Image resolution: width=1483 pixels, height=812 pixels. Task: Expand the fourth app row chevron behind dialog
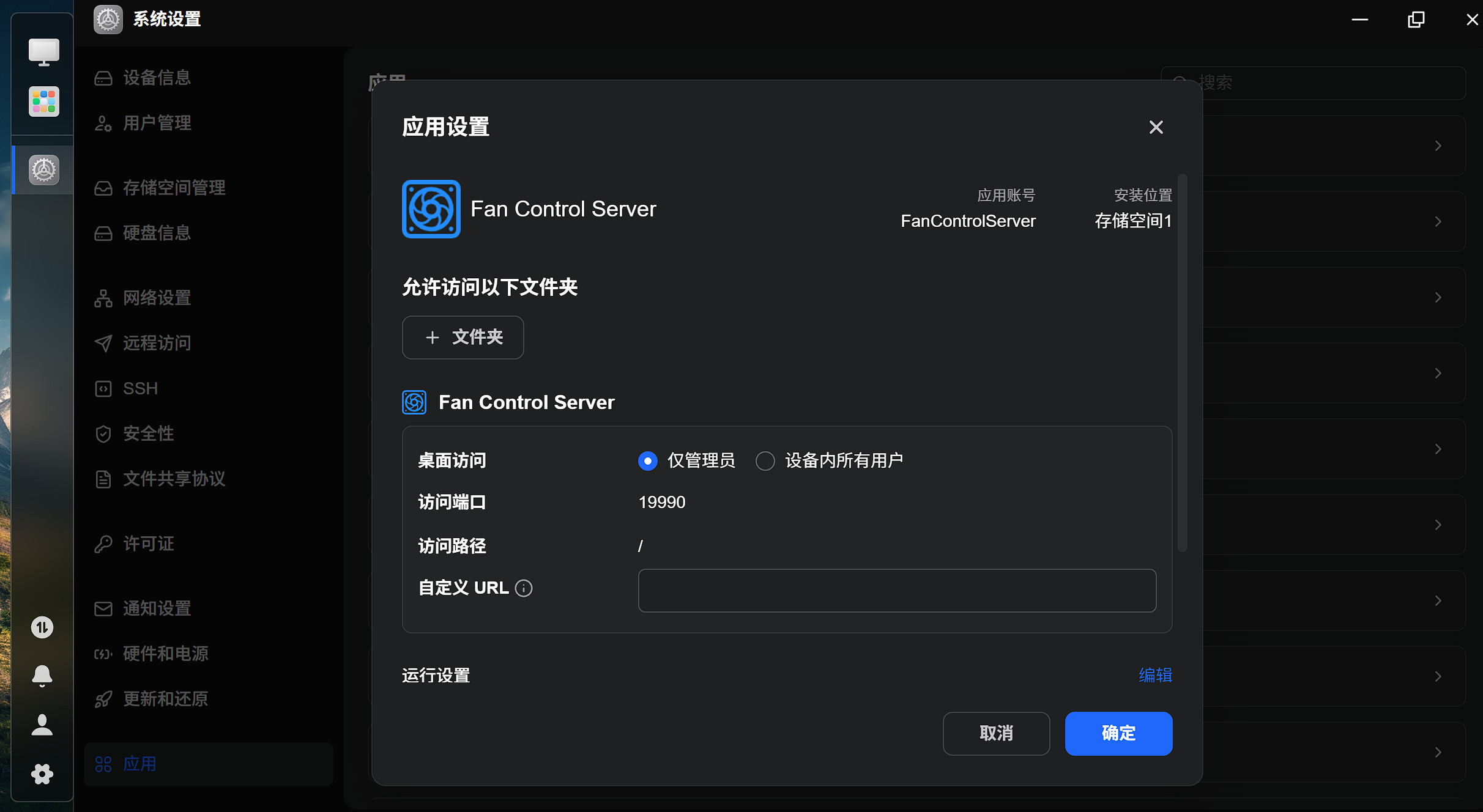(x=1439, y=373)
